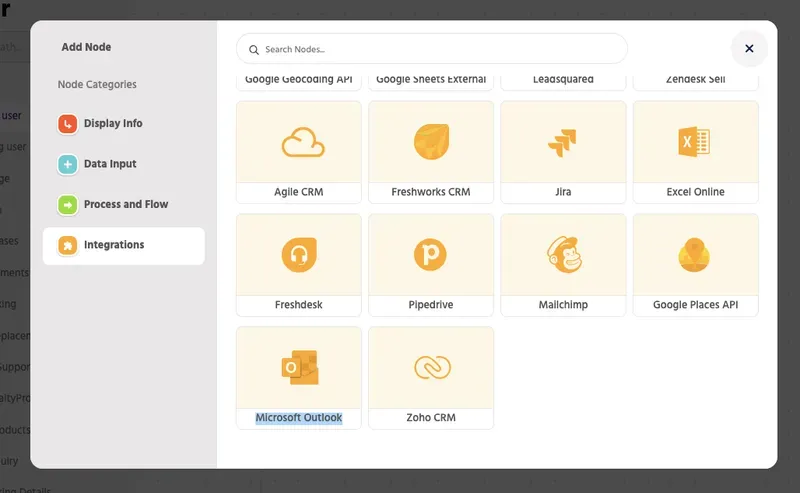Open the Data Input category
The height and width of the screenshot is (493, 800).
click(123, 164)
